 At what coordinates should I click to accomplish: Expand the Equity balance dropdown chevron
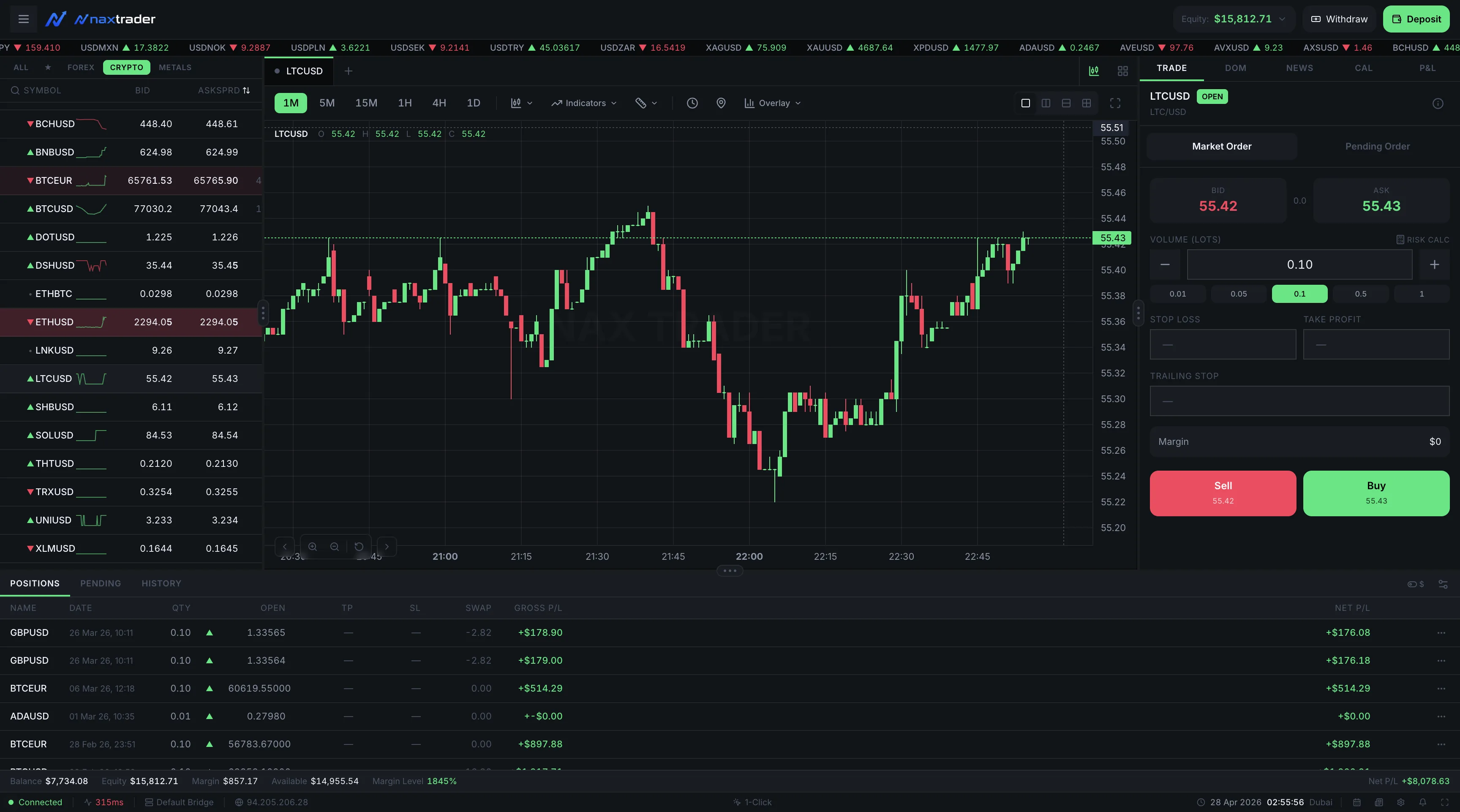pyautogui.click(x=1283, y=19)
